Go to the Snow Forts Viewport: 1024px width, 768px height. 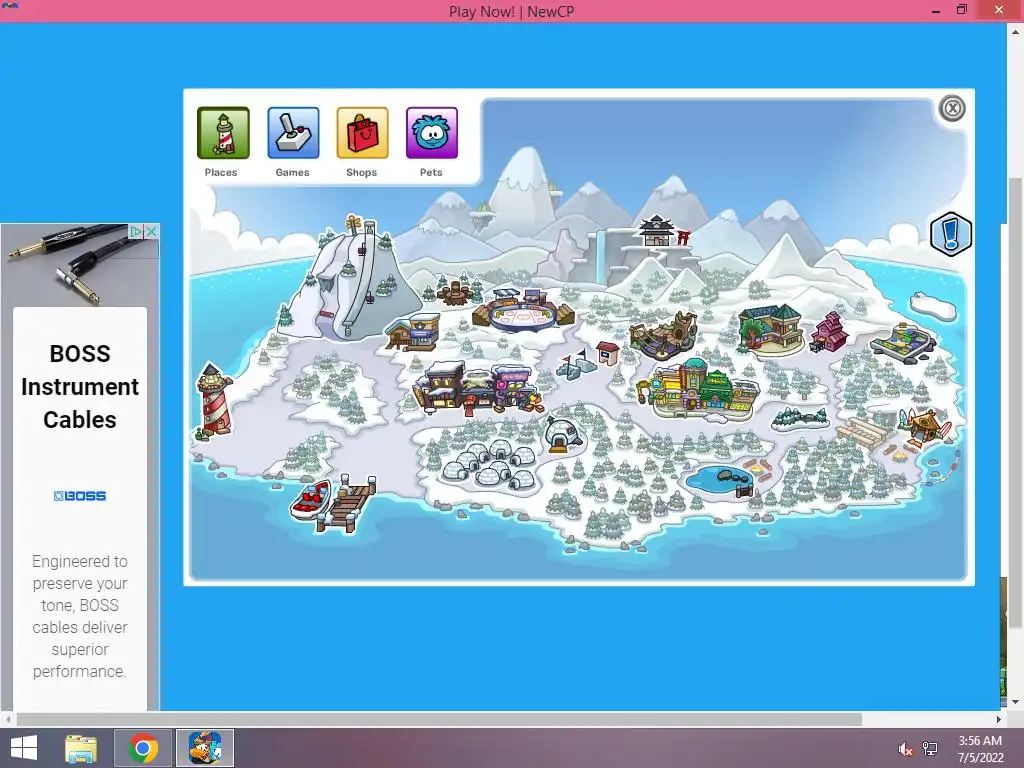(x=576, y=364)
